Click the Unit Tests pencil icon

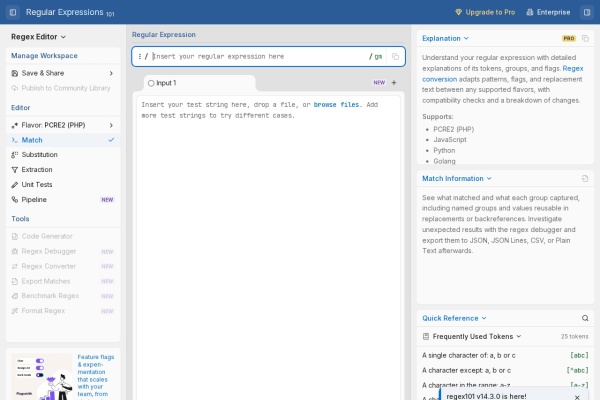click(15, 184)
